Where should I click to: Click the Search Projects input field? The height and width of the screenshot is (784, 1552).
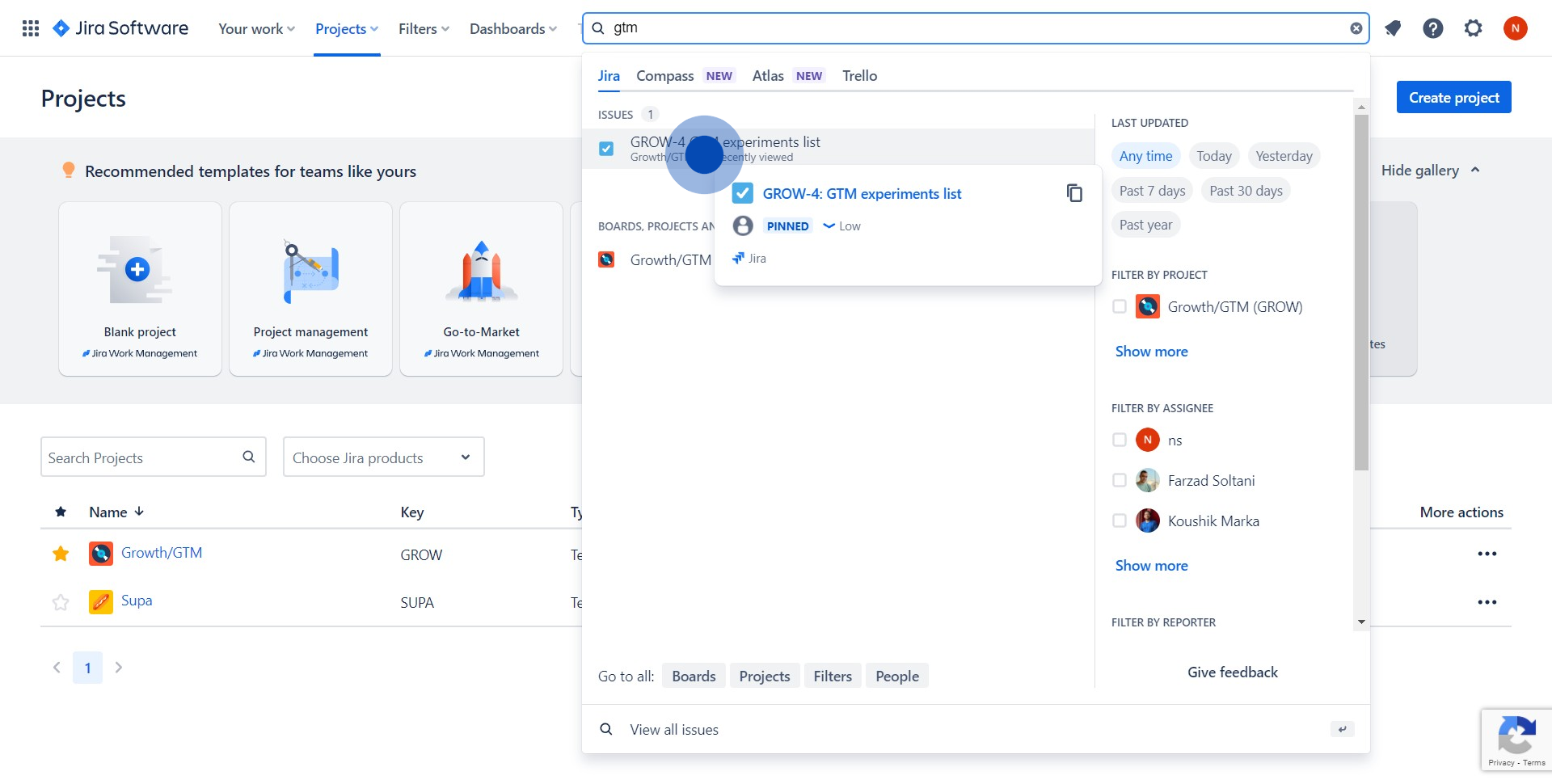click(x=141, y=457)
